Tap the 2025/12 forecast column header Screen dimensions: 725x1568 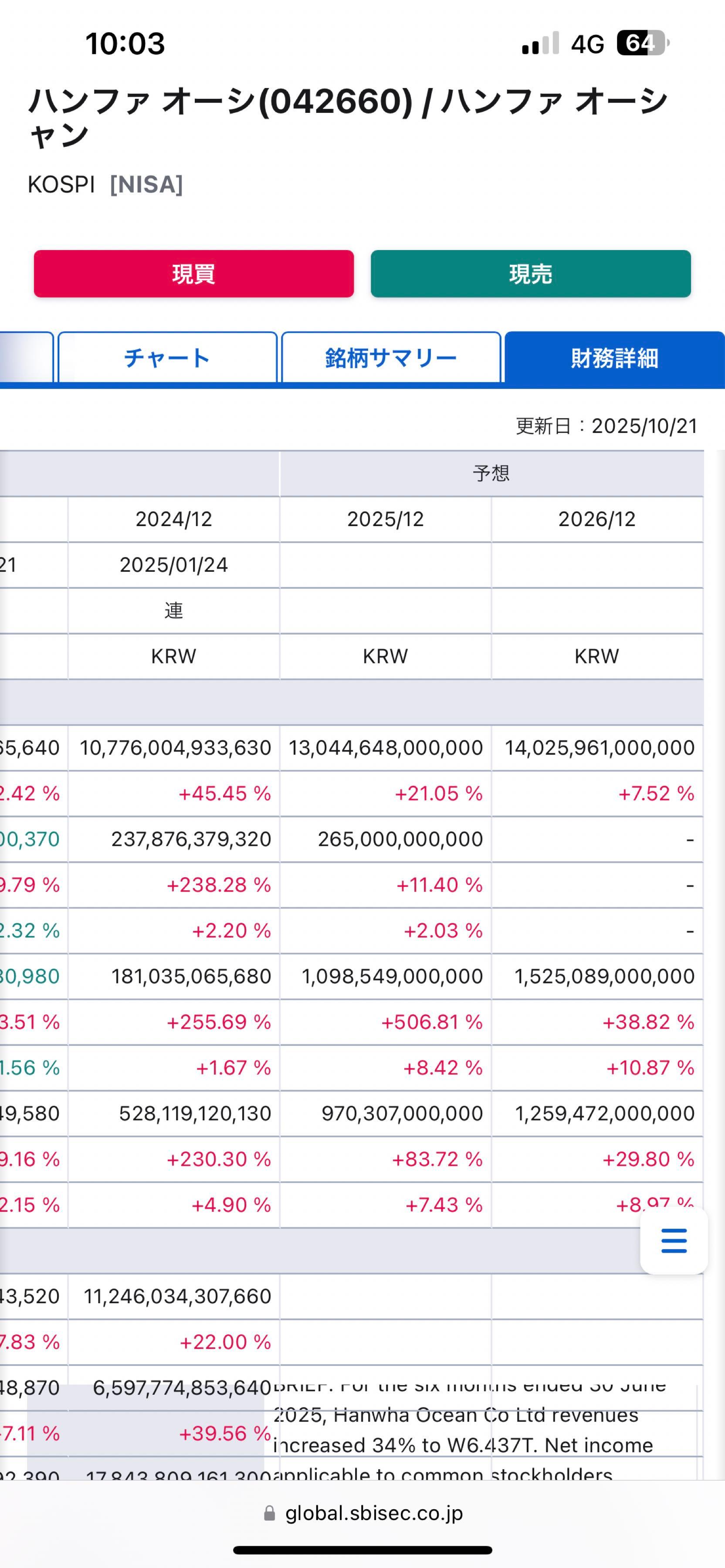[385, 519]
